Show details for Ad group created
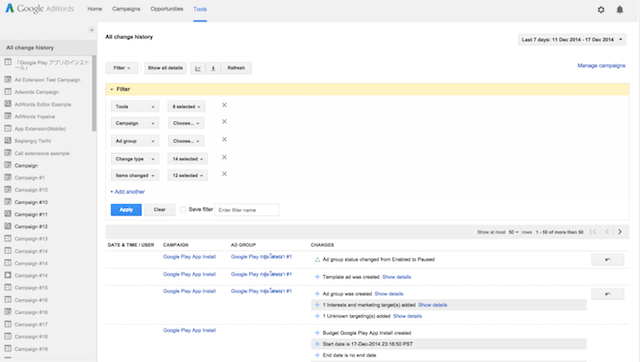 (389, 294)
